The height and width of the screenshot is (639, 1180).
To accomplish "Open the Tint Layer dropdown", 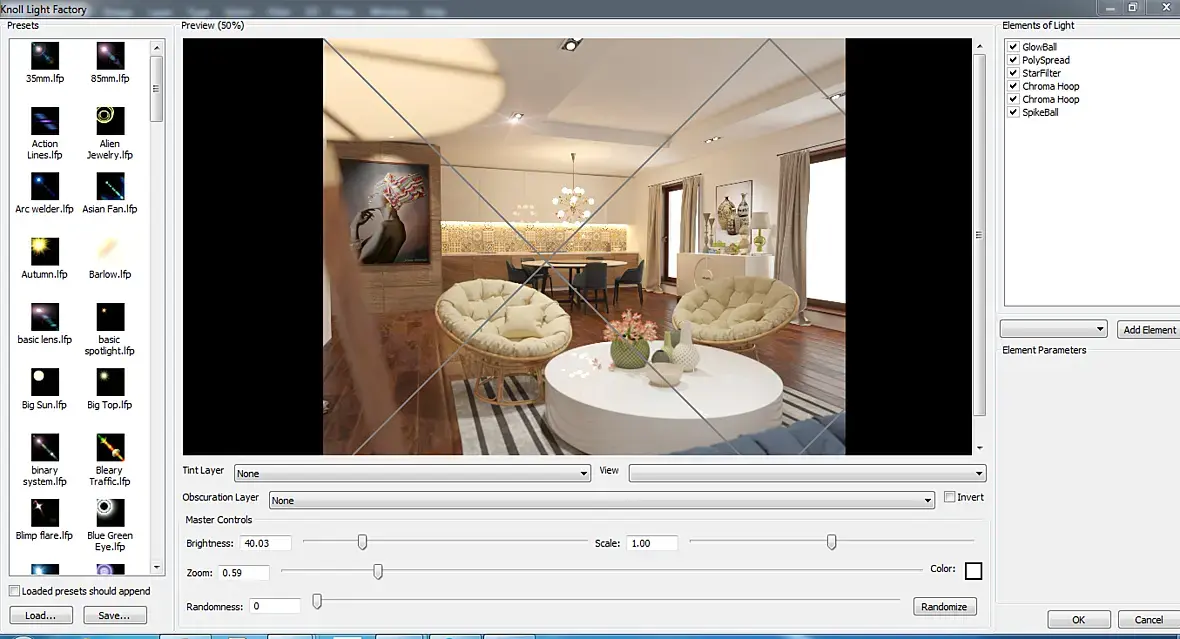I will click(412, 473).
